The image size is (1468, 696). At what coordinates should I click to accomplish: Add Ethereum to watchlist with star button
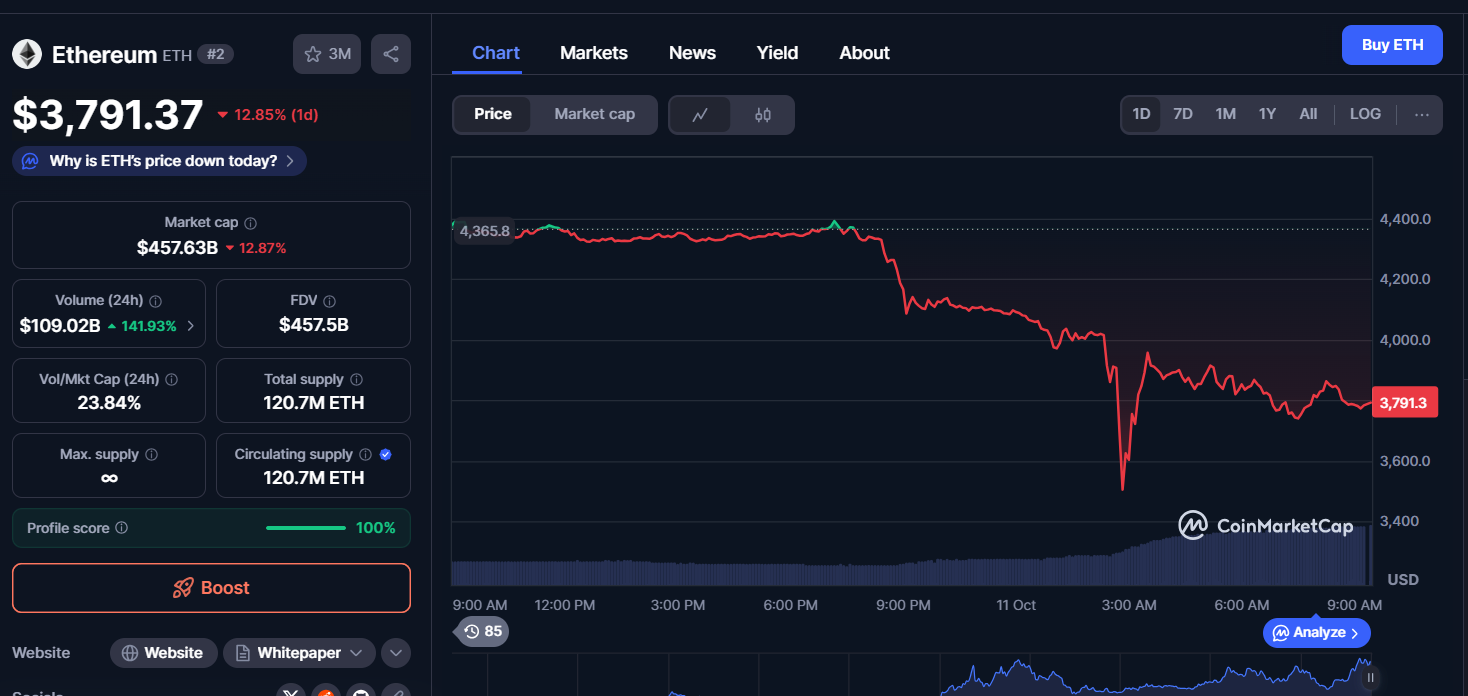point(327,54)
